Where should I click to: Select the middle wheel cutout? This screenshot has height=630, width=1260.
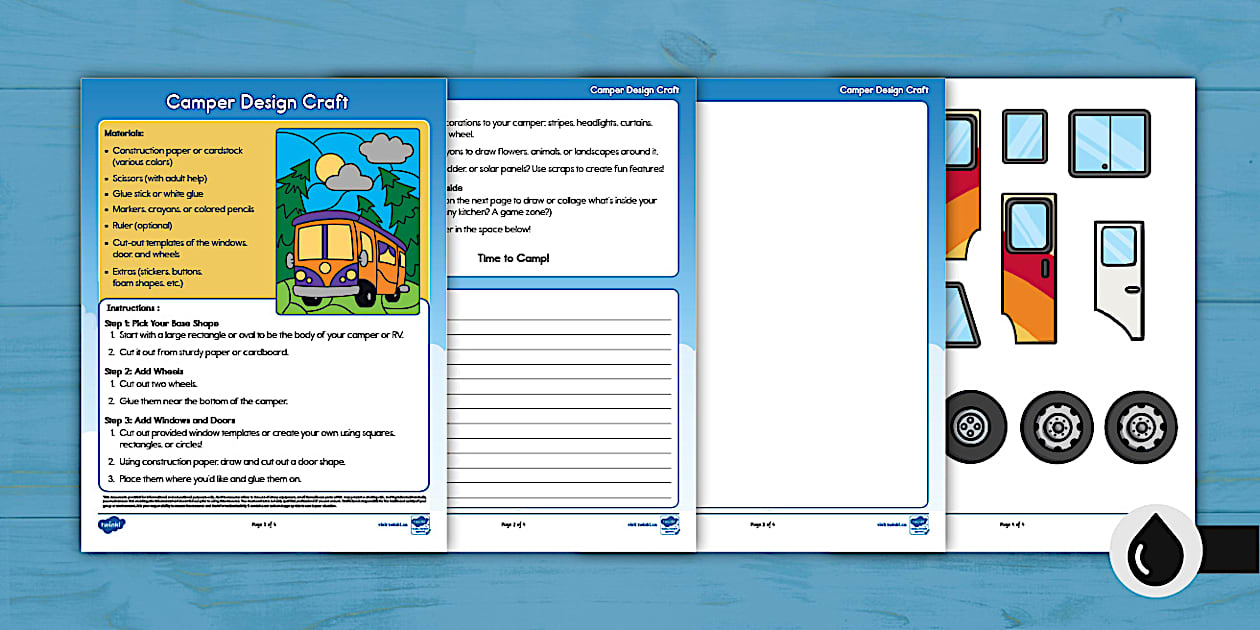tap(1057, 427)
